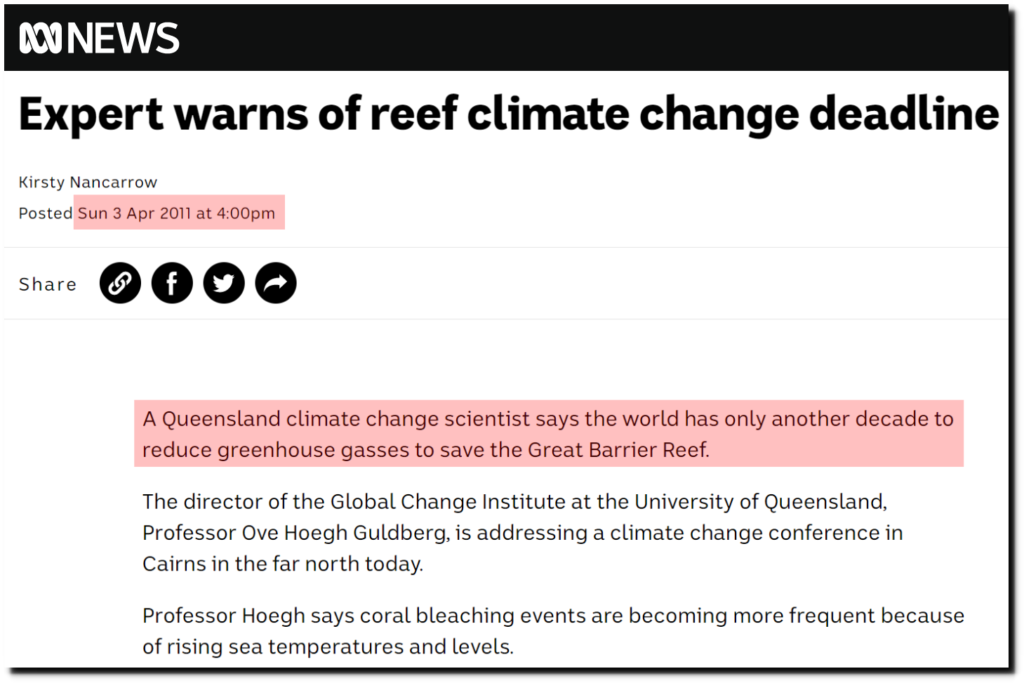Open more sharing options arrow icon
The height and width of the screenshot is (683, 1024).
(276, 283)
